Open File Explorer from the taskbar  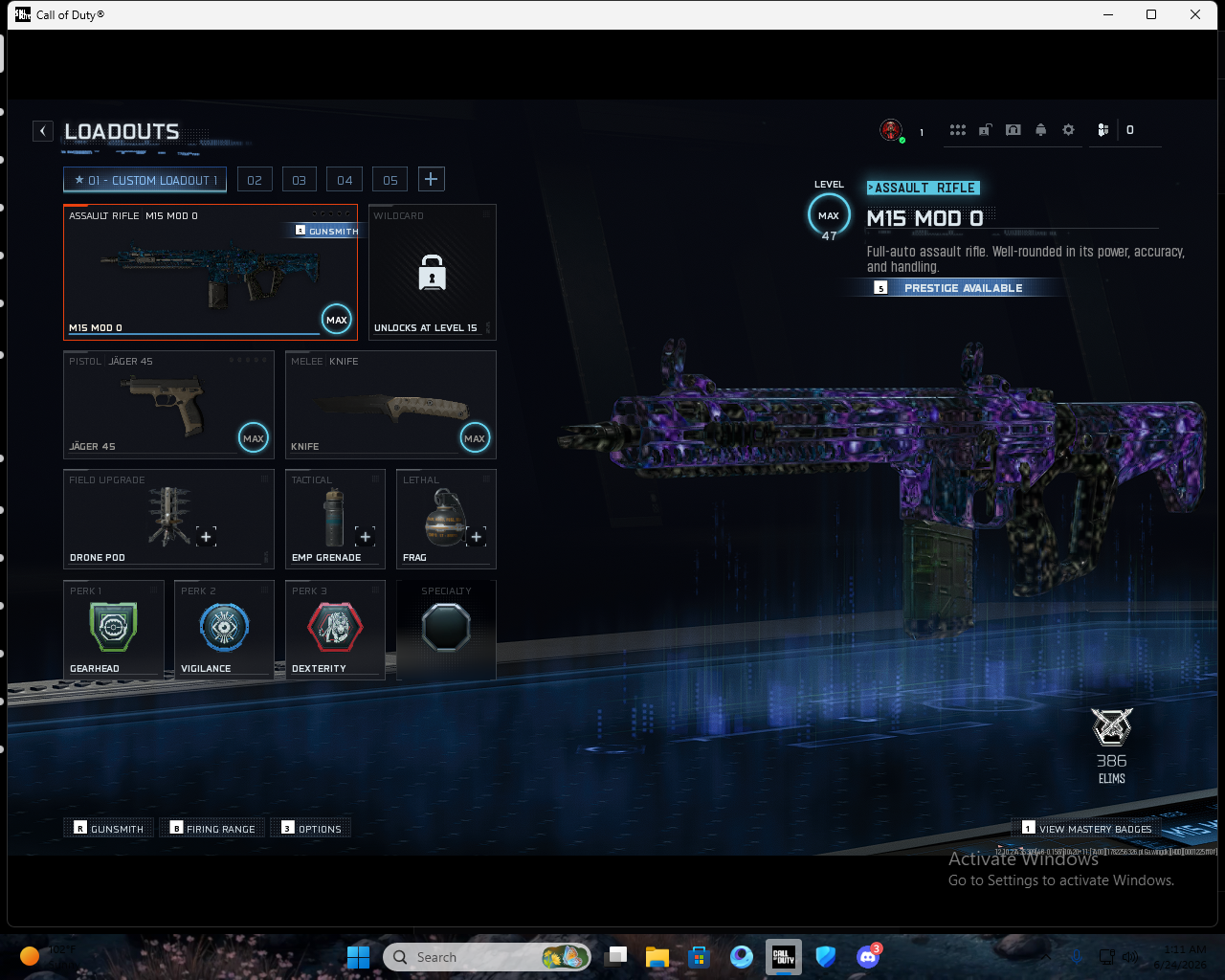click(x=657, y=957)
